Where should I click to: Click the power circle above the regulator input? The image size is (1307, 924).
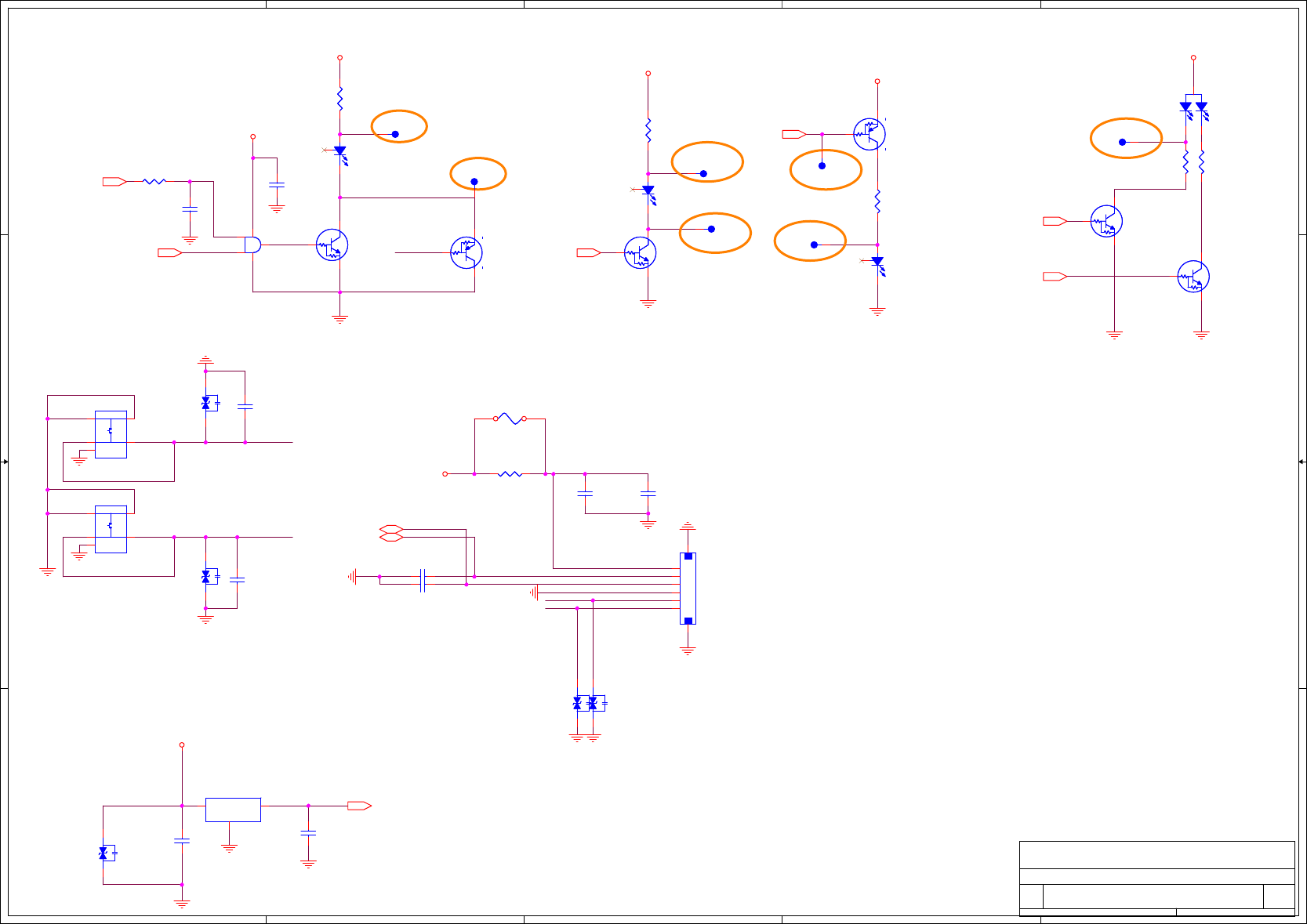click(x=182, y=745)
